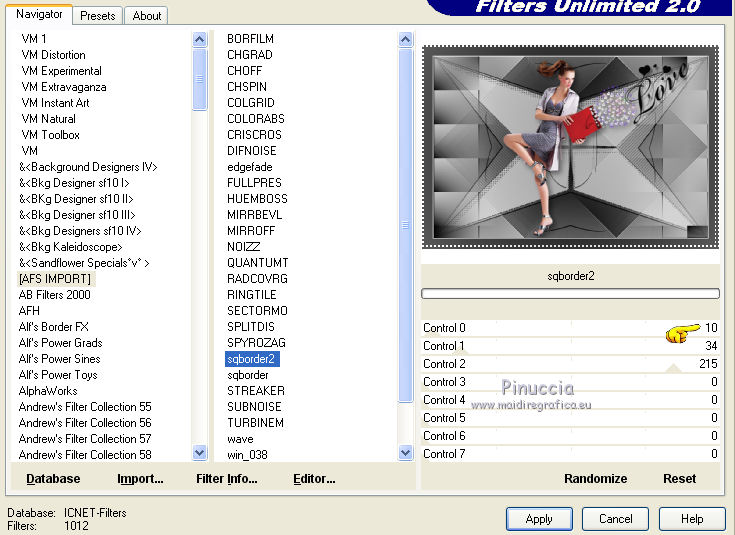Select Alf's Power Toys category

point(58,375)
